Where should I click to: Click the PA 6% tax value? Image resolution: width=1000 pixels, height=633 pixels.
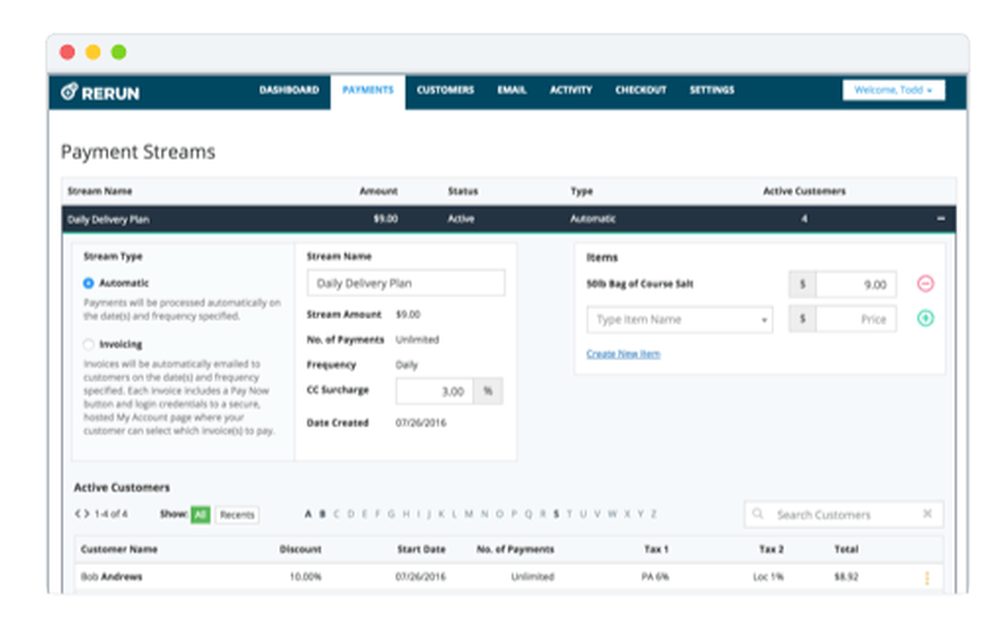pyautogui.click(x=655, y=577)
